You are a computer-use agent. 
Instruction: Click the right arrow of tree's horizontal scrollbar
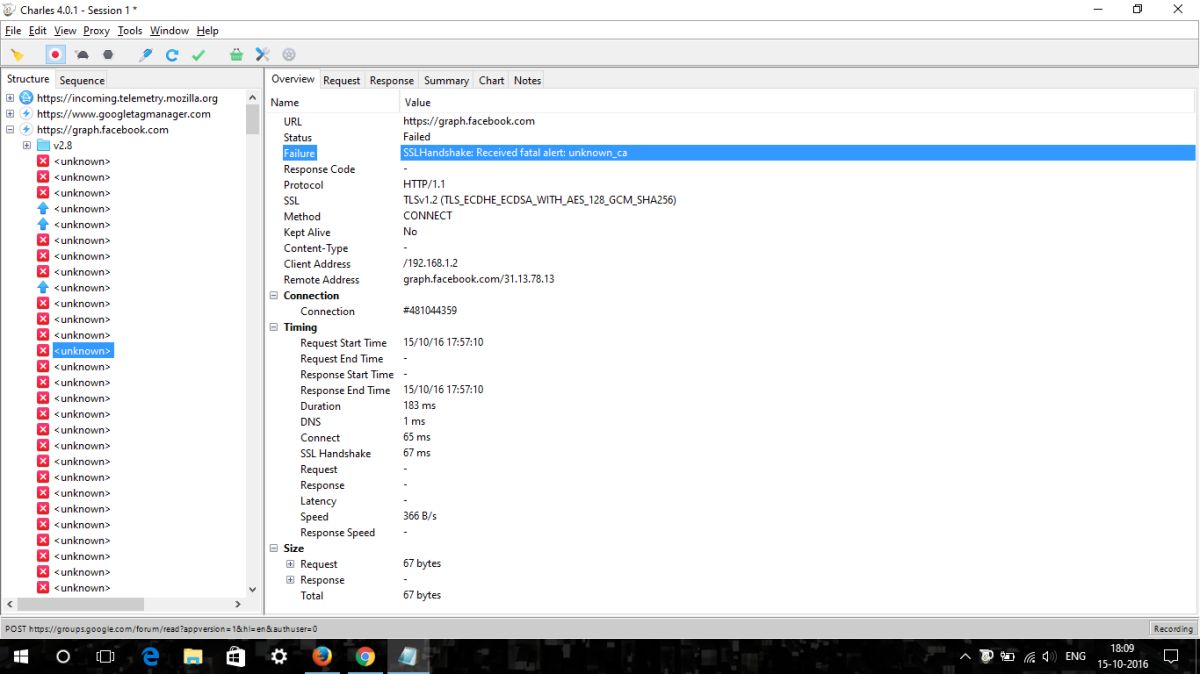pyautogui.click(x=238, y=604)
